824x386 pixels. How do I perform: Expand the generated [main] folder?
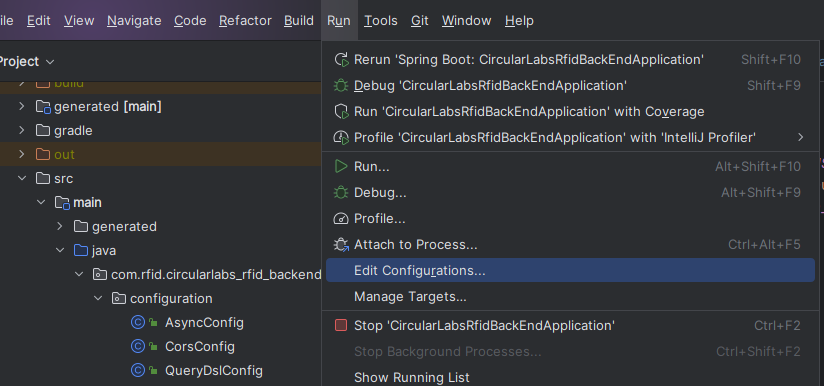[22, 107]
